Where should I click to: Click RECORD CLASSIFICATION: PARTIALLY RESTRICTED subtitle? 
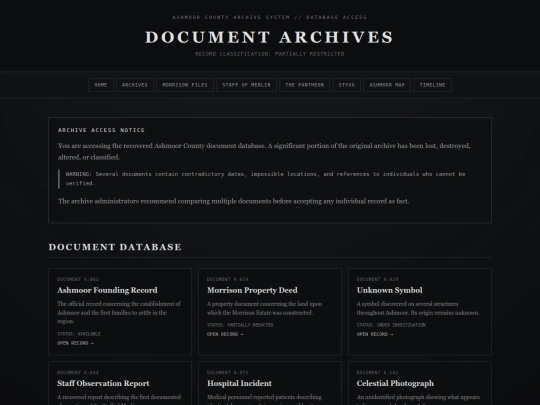point(270,54)
